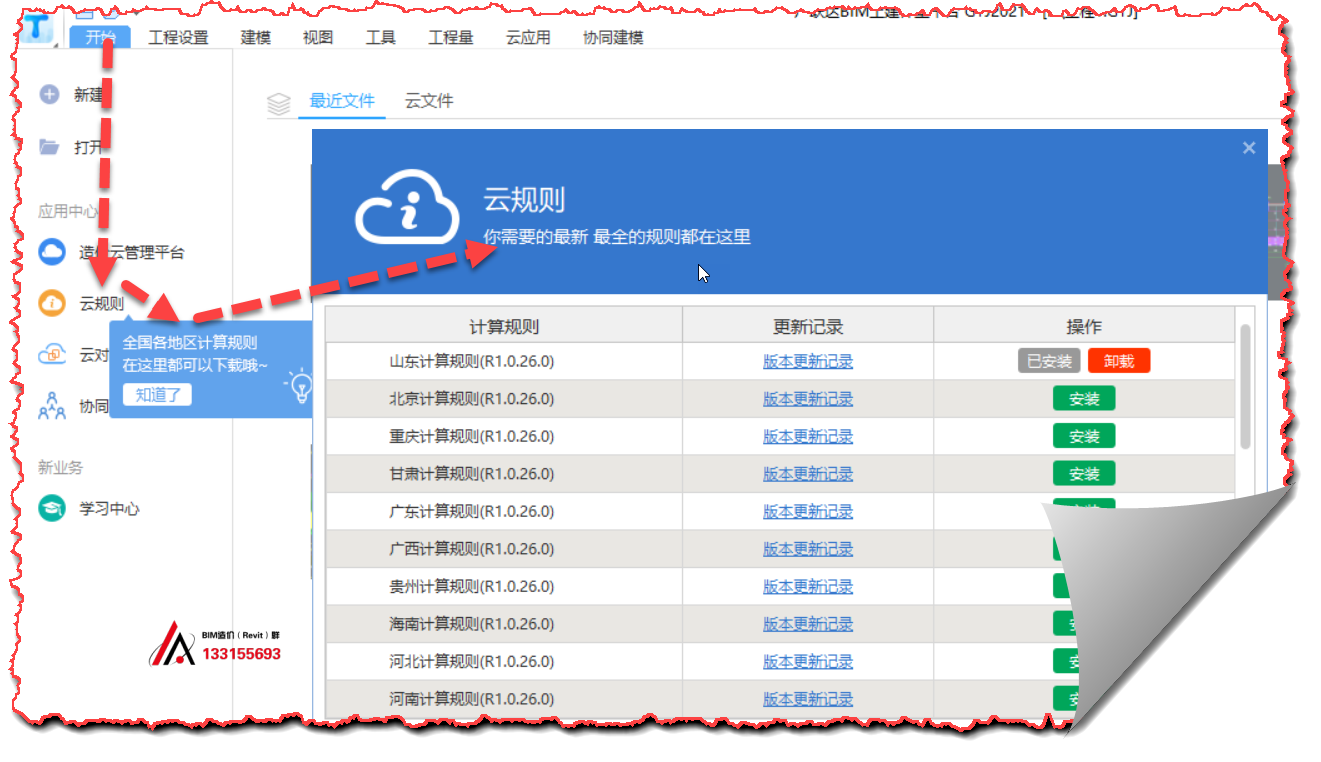Install 甘肃计算规则
The width and height of the screenshot is (1321, 762).
(x=1084, y=474)
